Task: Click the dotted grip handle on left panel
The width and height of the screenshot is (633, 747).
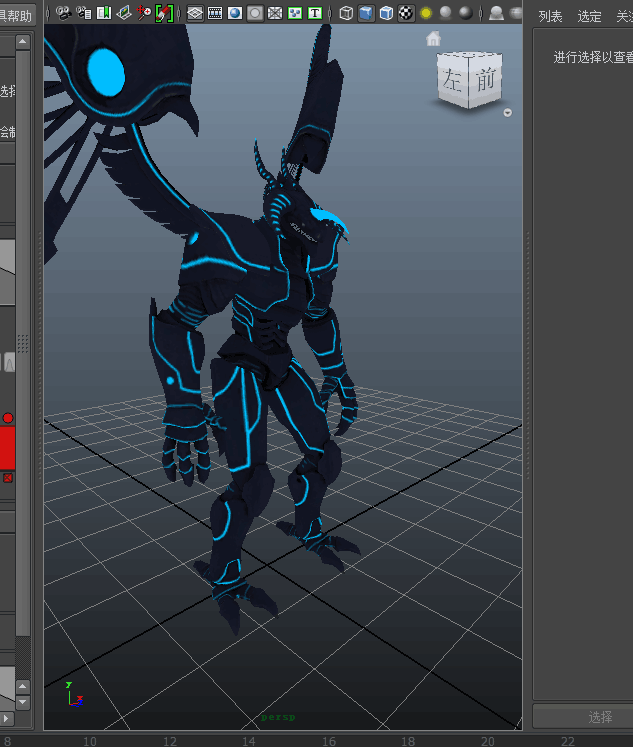Action: click(22, 343)
